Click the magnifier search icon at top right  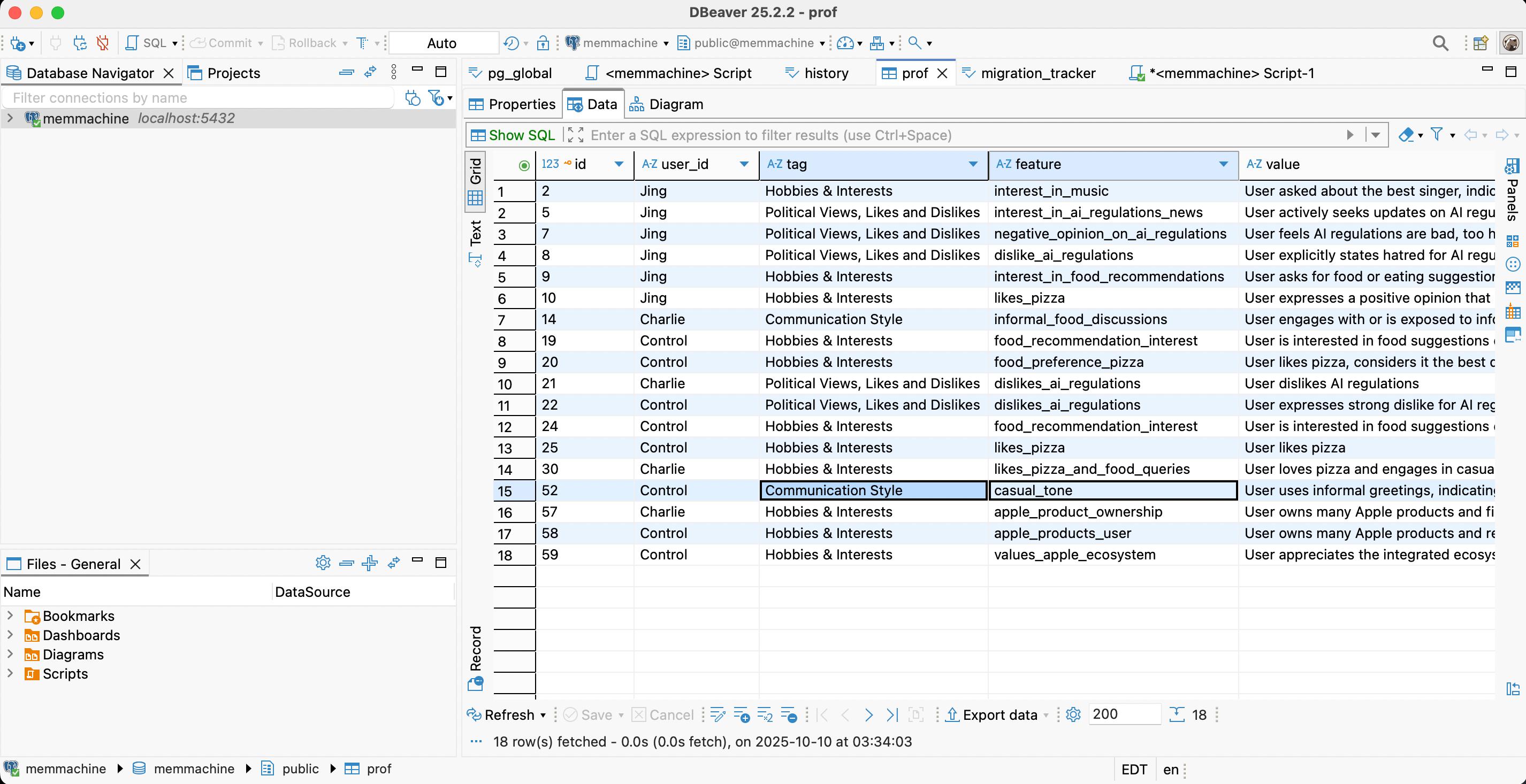pos(1440,43)
